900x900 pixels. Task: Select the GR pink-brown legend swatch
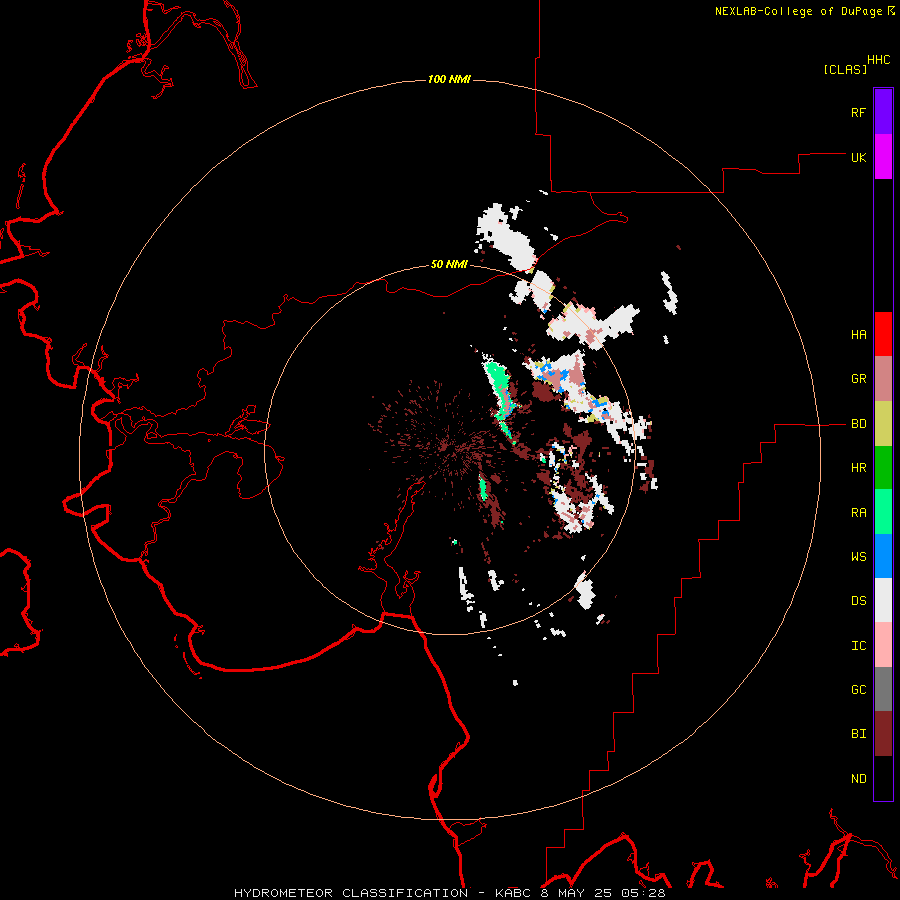tap(883, 379)
